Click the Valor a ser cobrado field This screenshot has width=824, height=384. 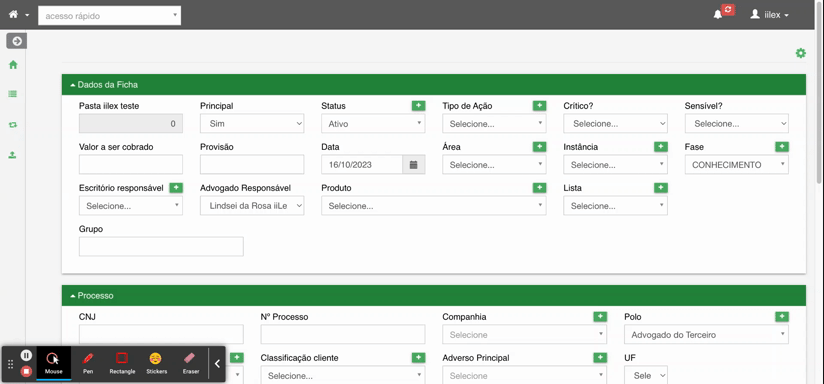pos(131,164)
